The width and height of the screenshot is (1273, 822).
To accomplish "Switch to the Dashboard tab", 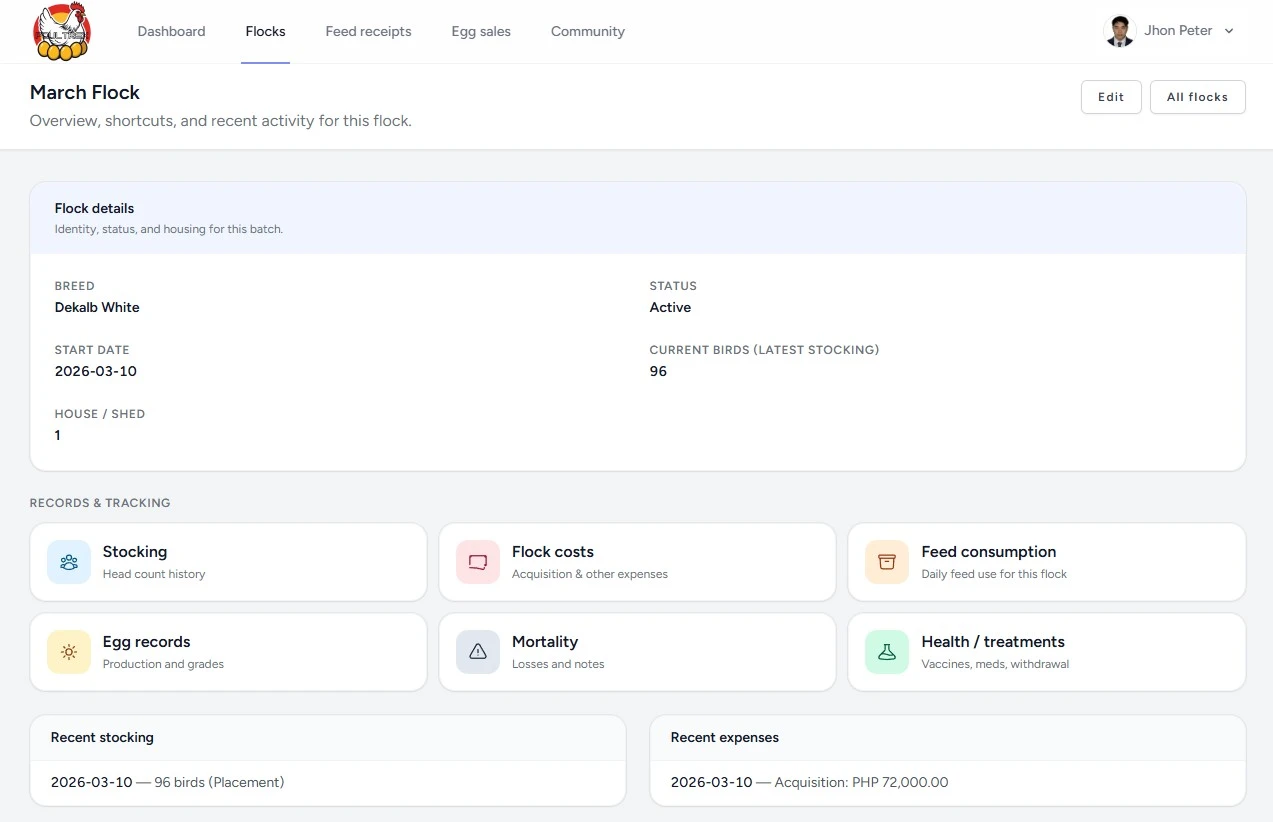I will pos(171,31).
